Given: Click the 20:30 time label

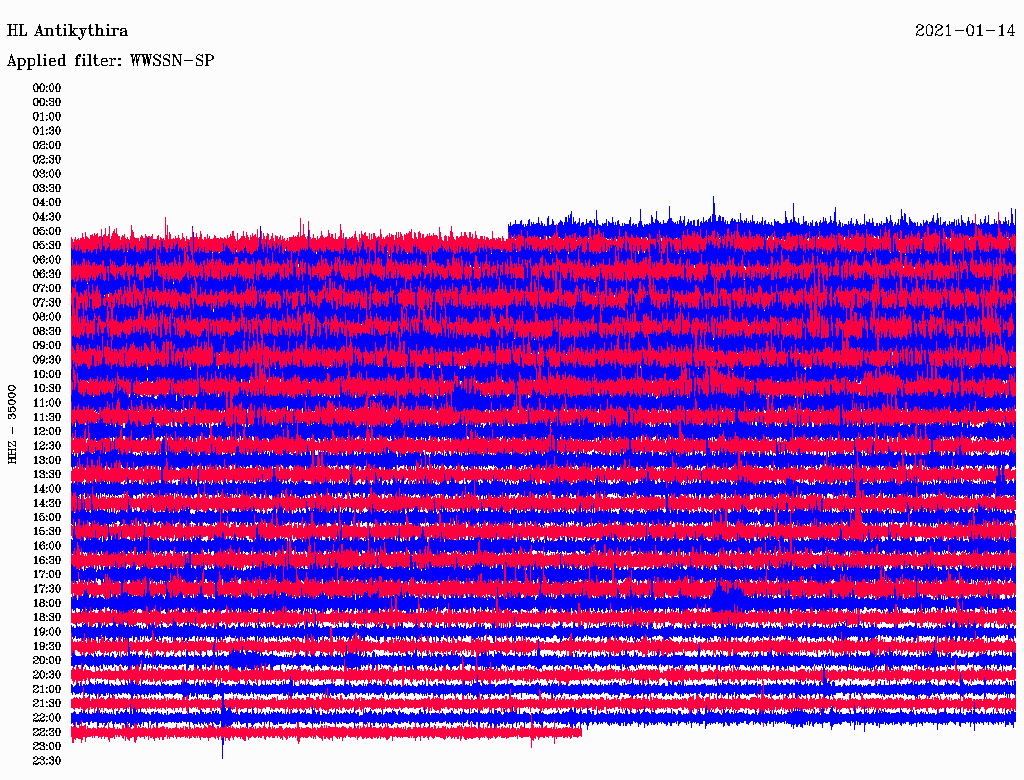Looking at the screenshot, I should click(47, 675).
